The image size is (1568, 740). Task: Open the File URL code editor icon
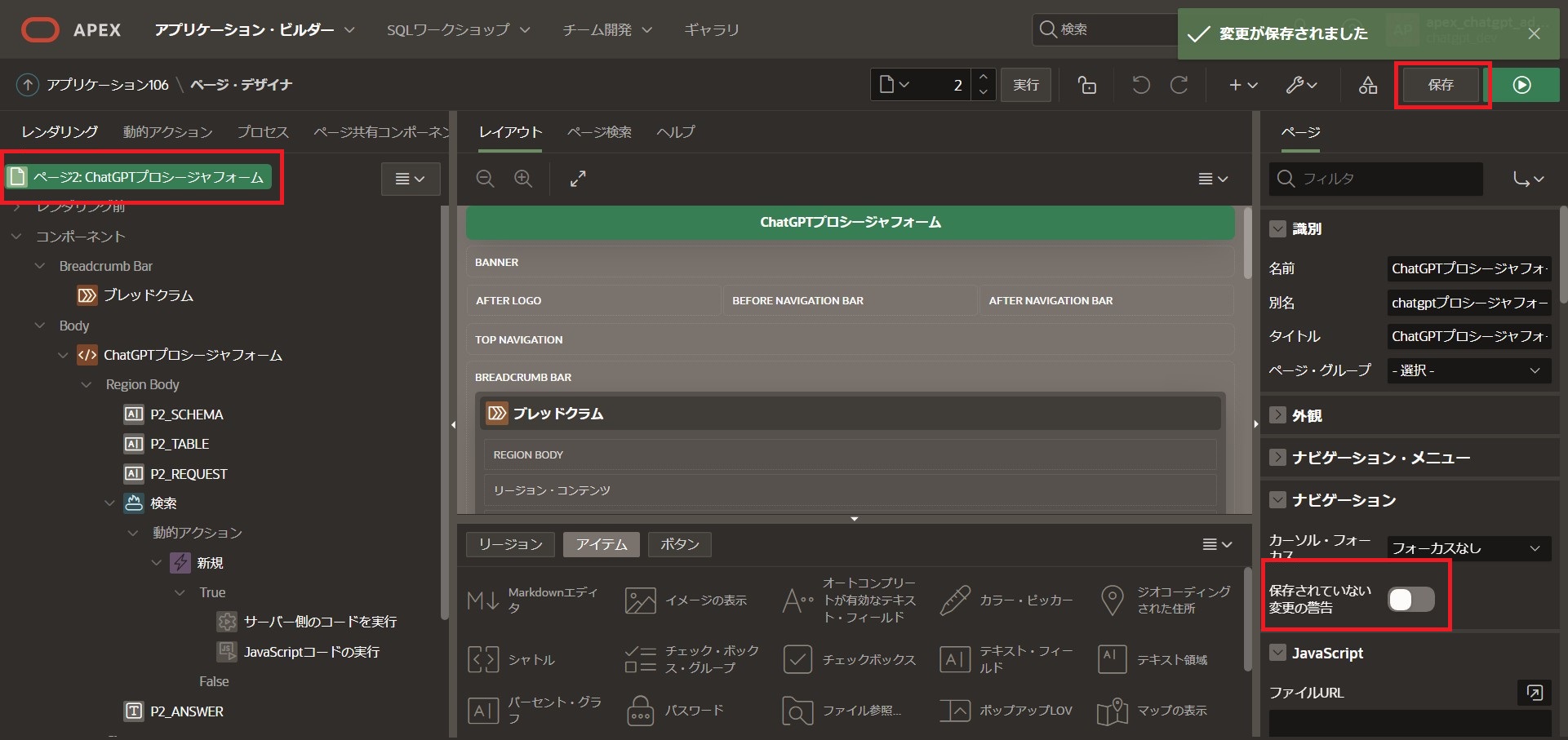tap(1535, 693)
